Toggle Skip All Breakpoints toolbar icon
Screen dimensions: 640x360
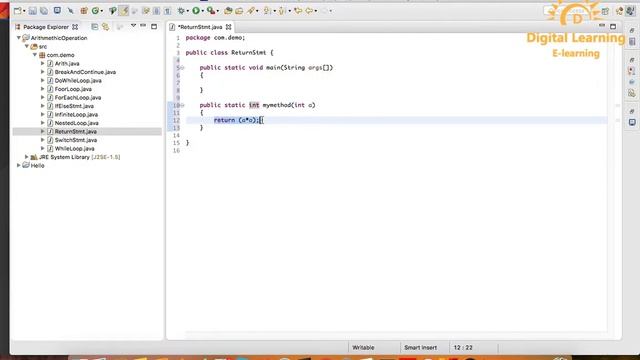[x=71, y=11]
